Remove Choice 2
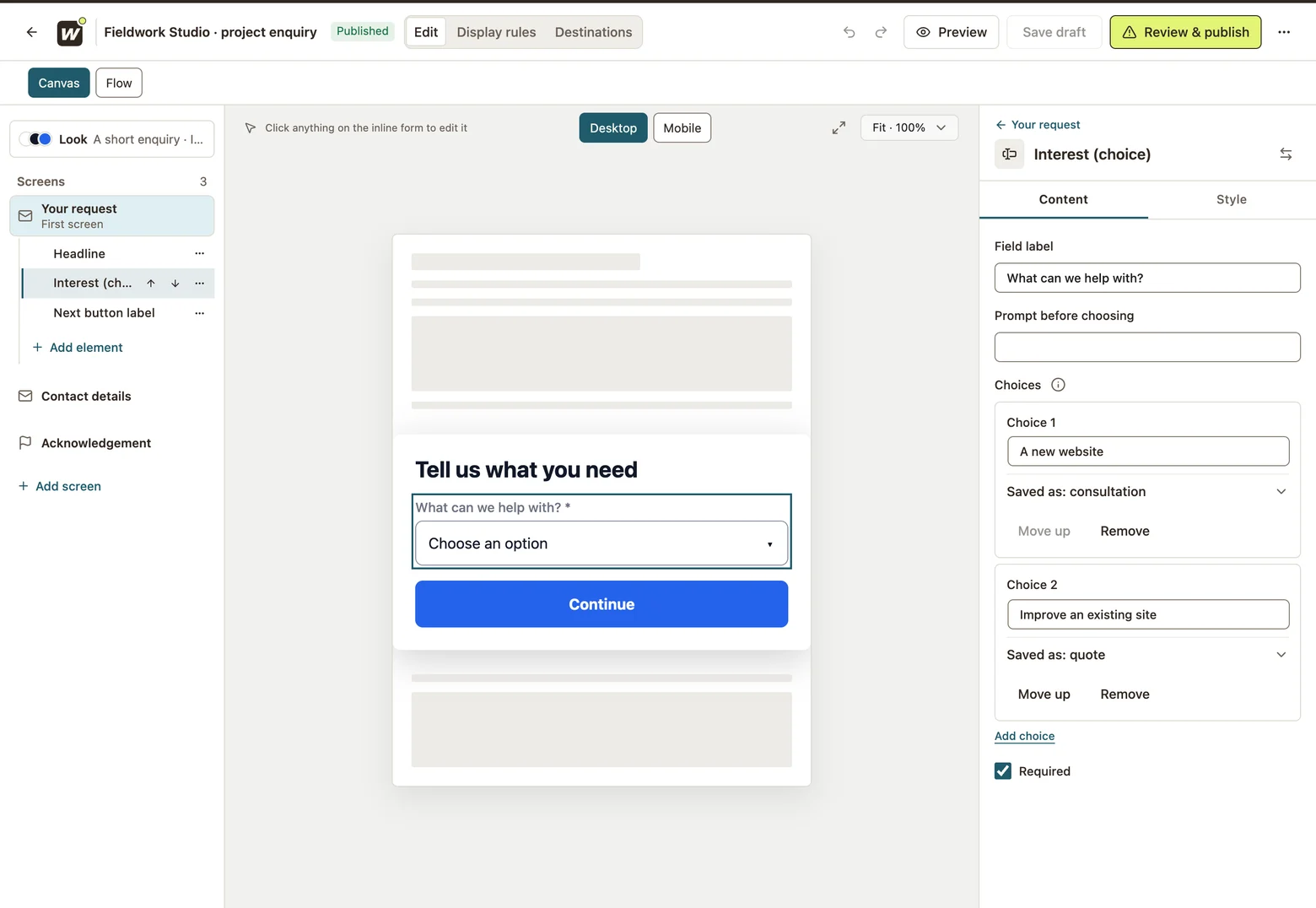Viewport: 1316px width, 908px height. (1125, 695)
